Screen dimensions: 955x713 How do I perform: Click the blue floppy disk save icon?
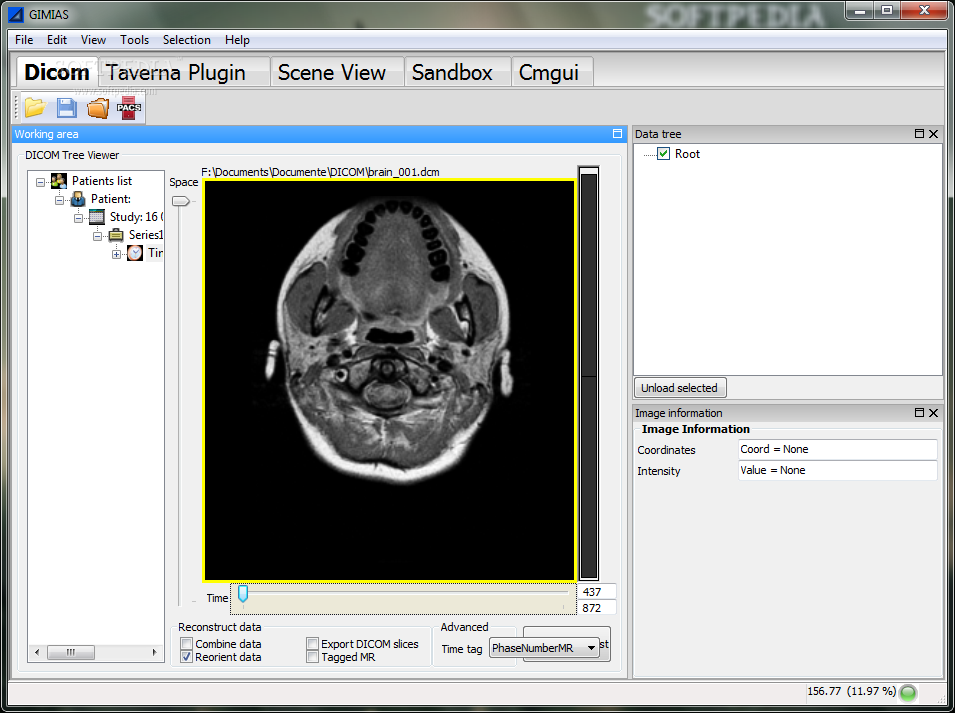pyautogui.click(x=66, y=108)
